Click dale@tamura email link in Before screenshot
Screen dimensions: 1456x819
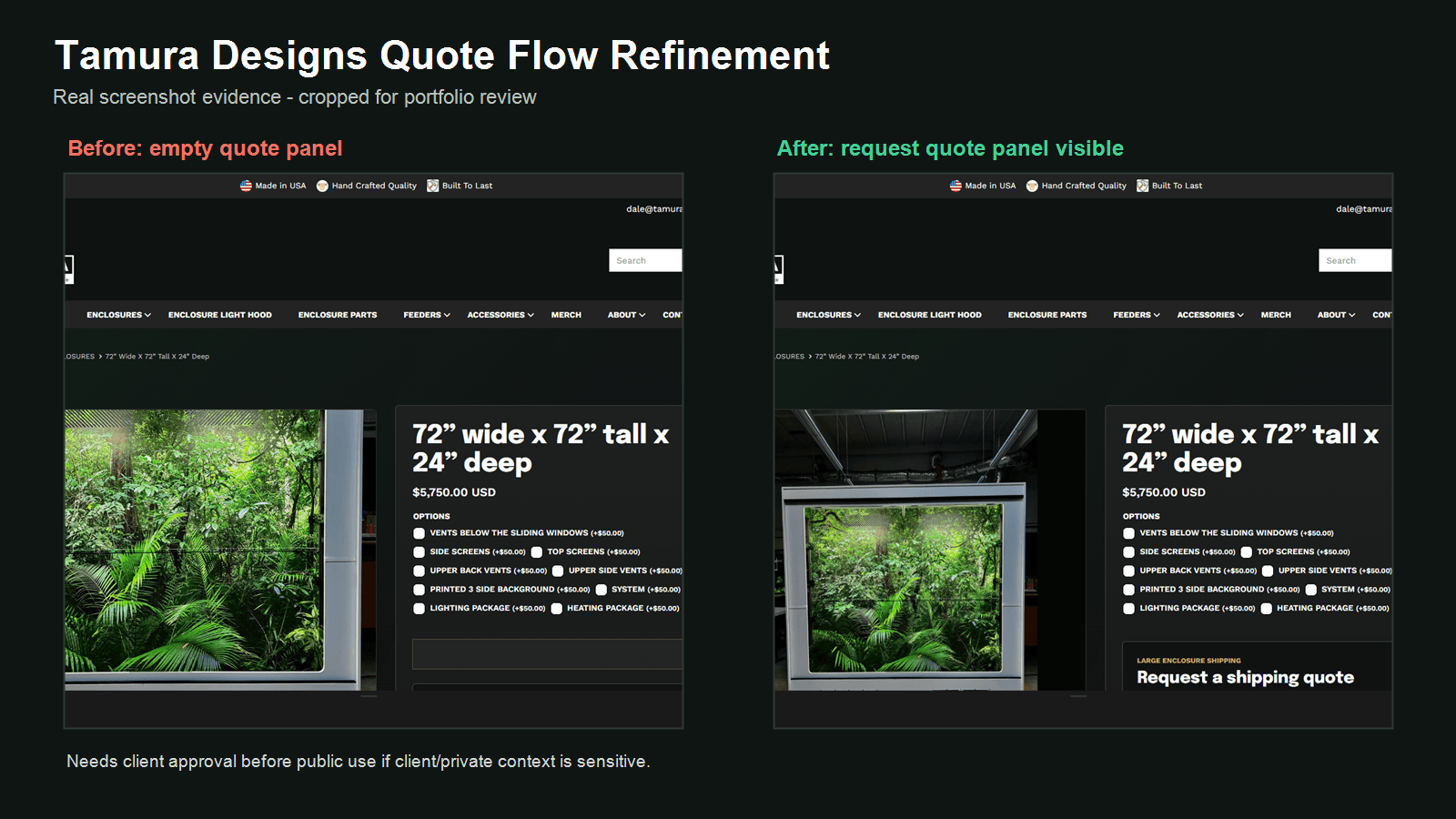coord(654,209)
